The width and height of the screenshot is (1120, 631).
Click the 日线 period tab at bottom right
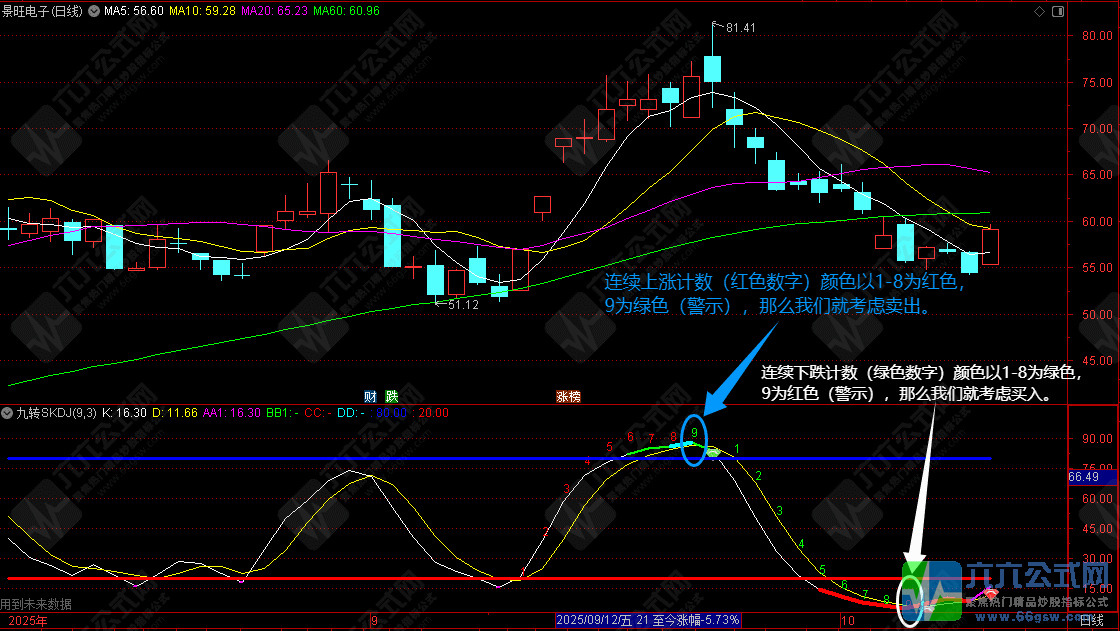point(1097,621)
